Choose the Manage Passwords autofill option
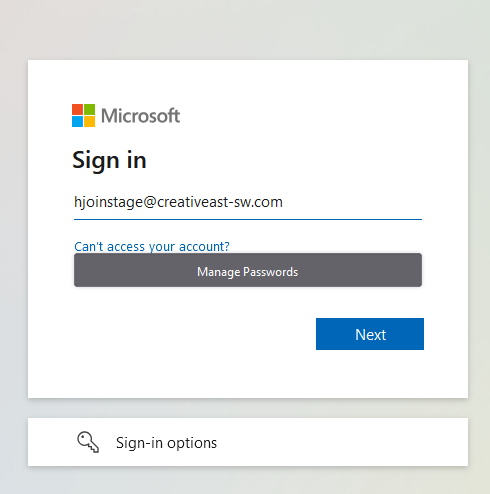The height and width of the screenshot is (494, 490). coord(248,270)
